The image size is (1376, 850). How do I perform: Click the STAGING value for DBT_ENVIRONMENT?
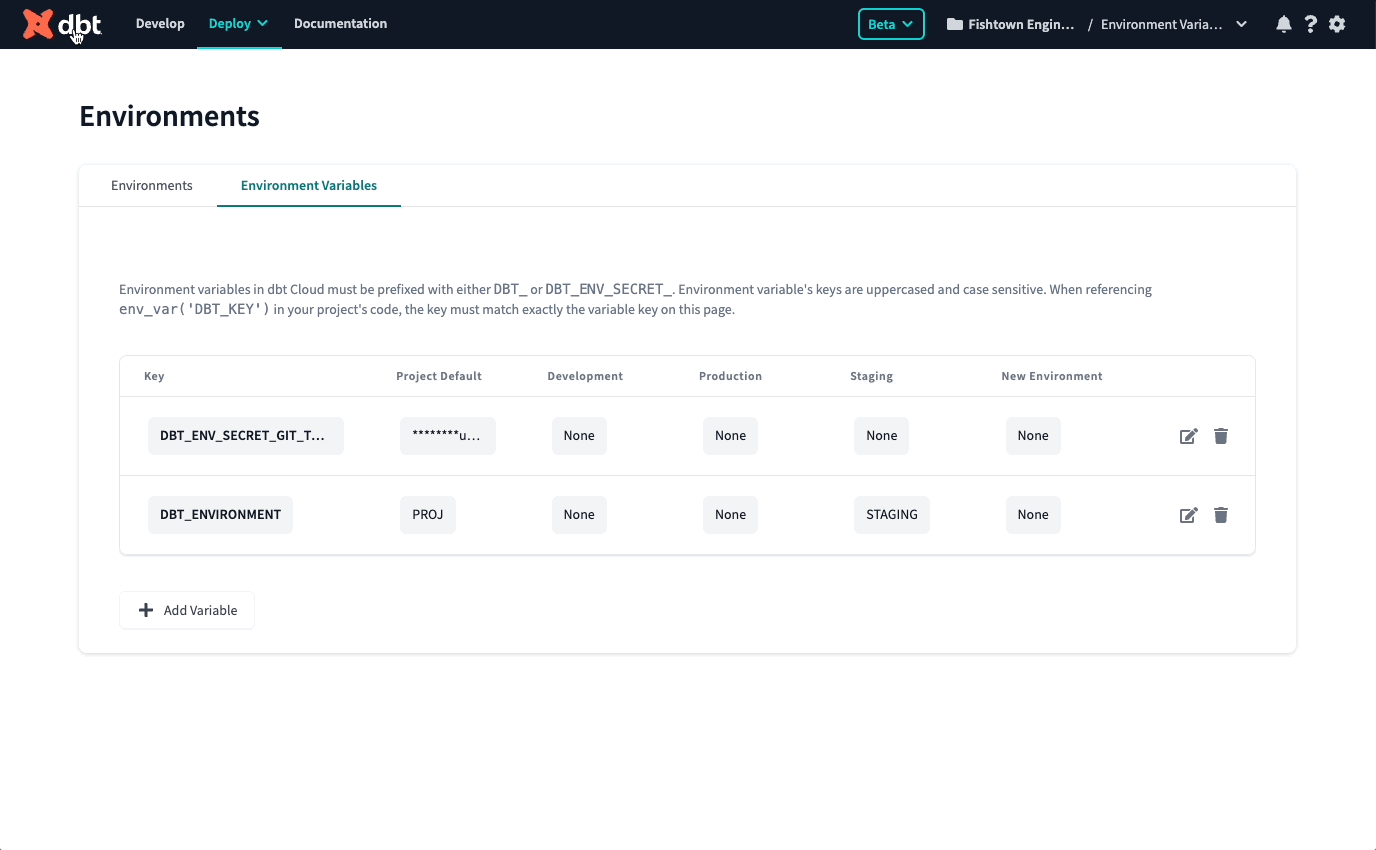click(891, 514)
